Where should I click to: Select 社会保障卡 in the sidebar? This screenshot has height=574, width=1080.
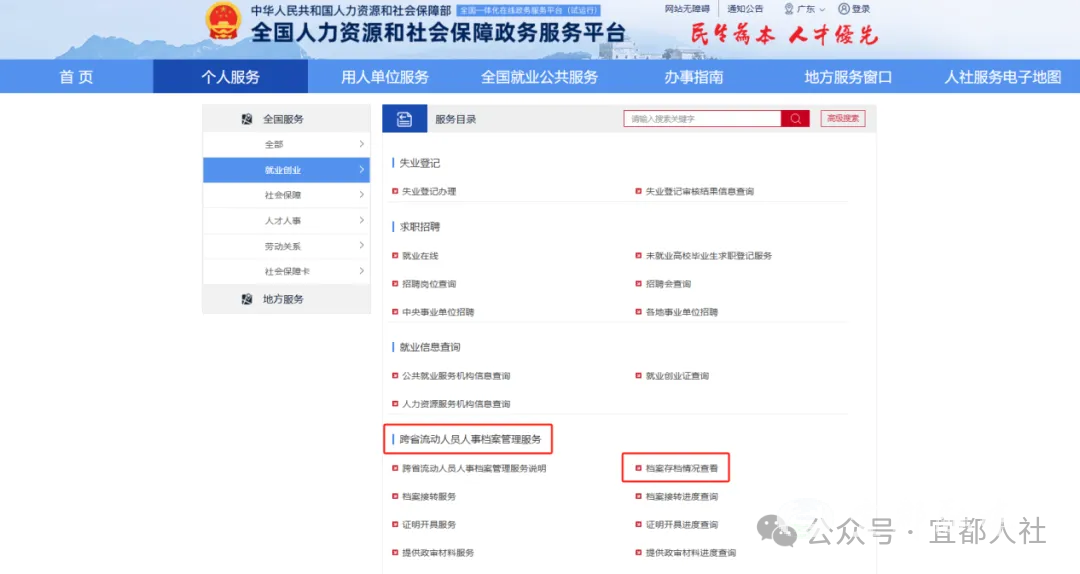coord(287,271)
